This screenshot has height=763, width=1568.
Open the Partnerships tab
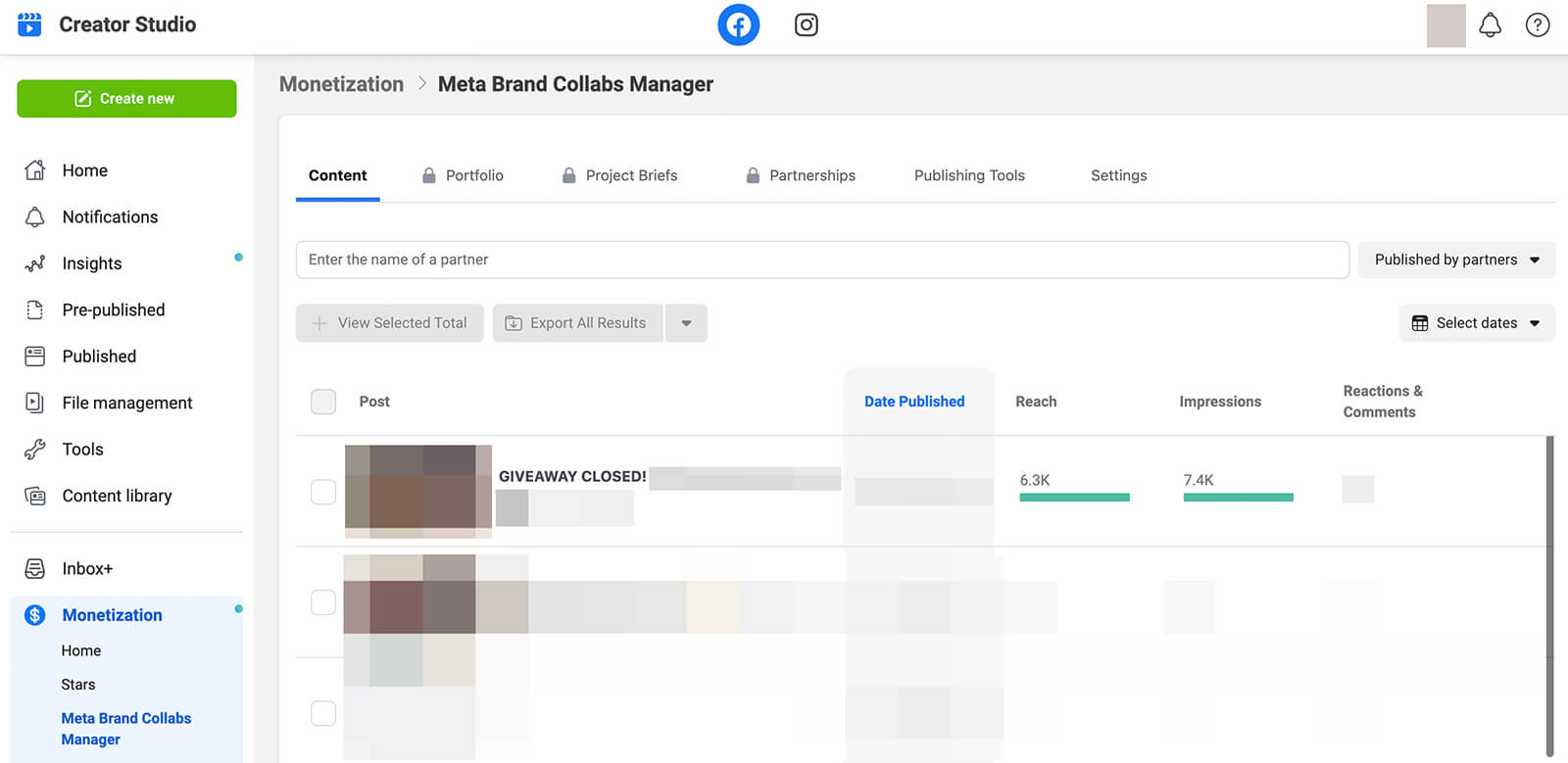tap(801, 175)
